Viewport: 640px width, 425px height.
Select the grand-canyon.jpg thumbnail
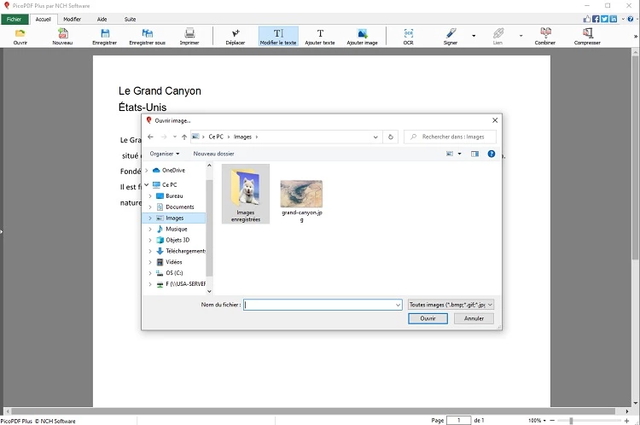301,194
